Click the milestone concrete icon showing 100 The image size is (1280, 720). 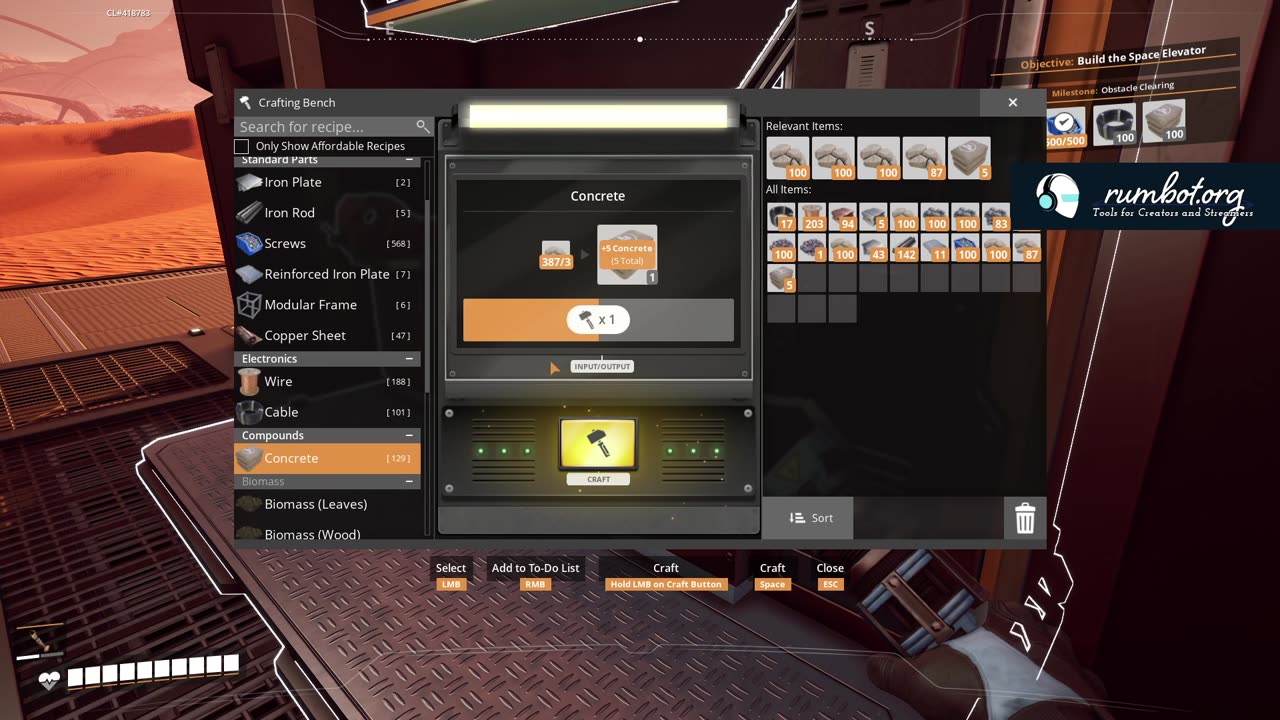[x=1163, y=121]
